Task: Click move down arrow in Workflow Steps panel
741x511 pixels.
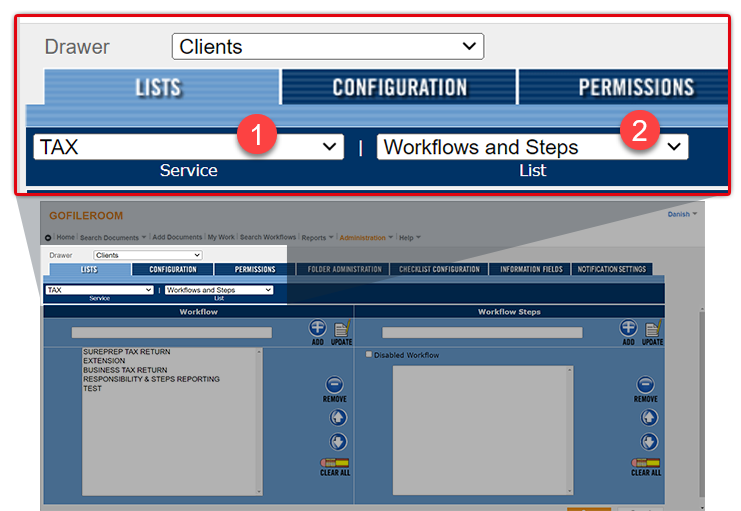Action: pos(649,442)
